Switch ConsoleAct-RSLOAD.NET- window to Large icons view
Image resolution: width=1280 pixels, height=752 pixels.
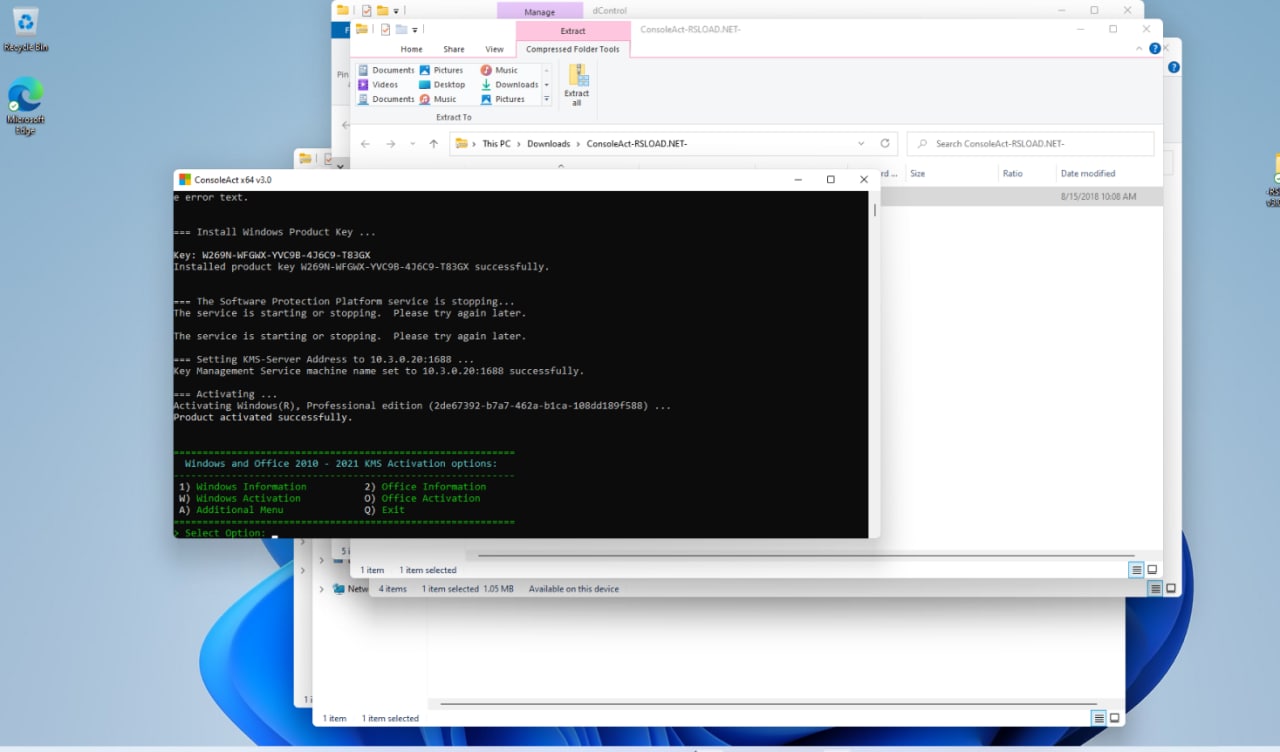[x=1152, y=570]
